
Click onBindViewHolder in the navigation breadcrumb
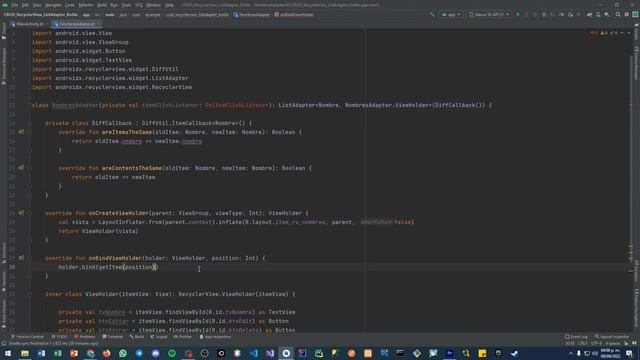[x=294, y=15]
